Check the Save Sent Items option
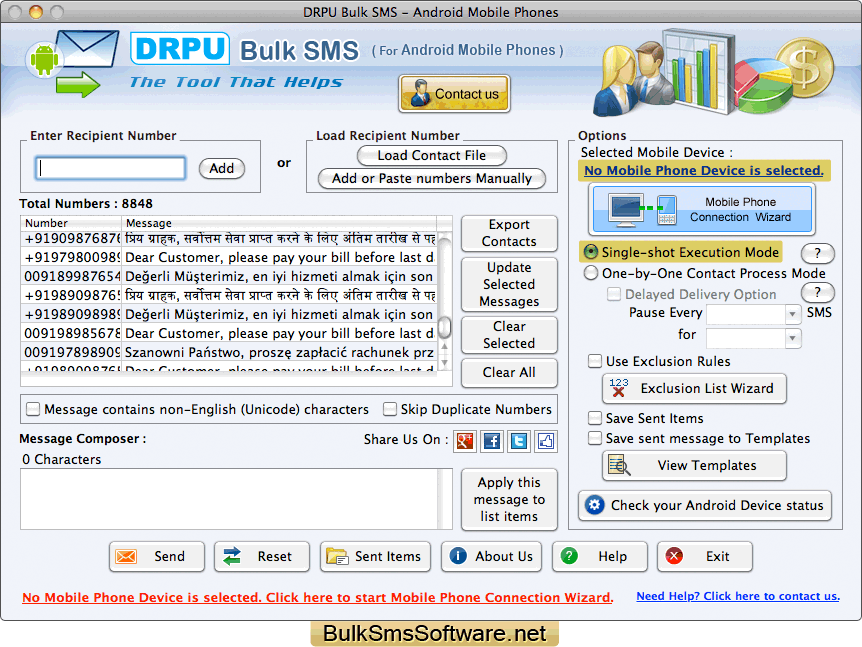The width and height of the screenshot is (862, 647). click(595, 418)
